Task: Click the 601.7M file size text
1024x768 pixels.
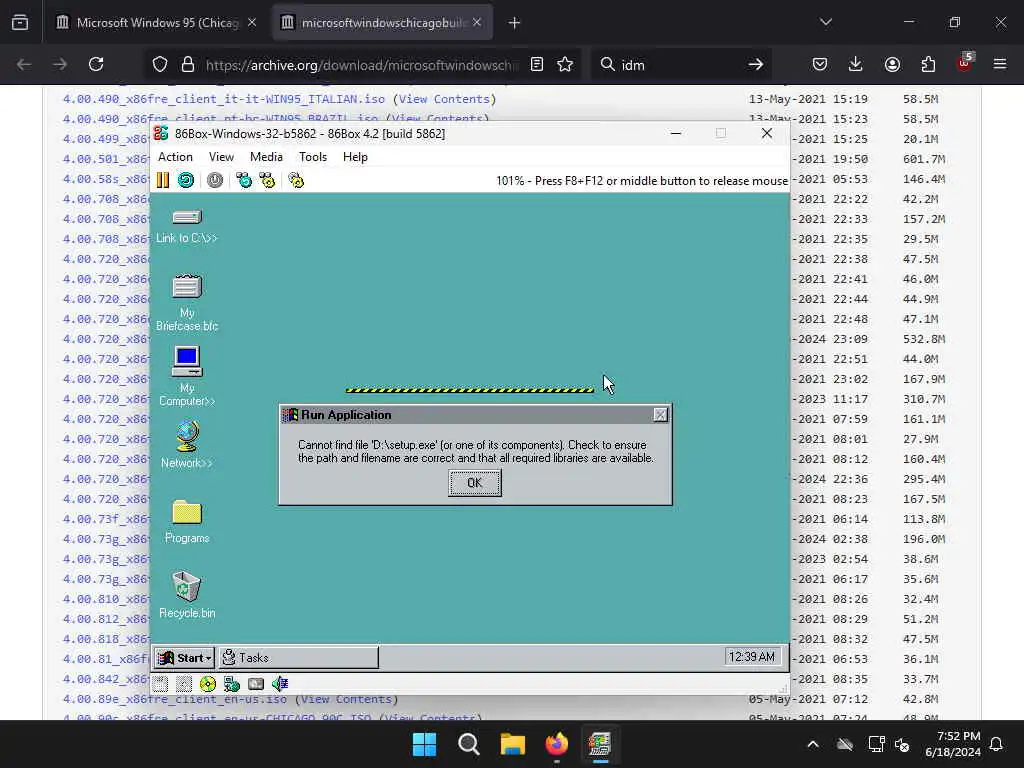Action: (x=923, y=159)
